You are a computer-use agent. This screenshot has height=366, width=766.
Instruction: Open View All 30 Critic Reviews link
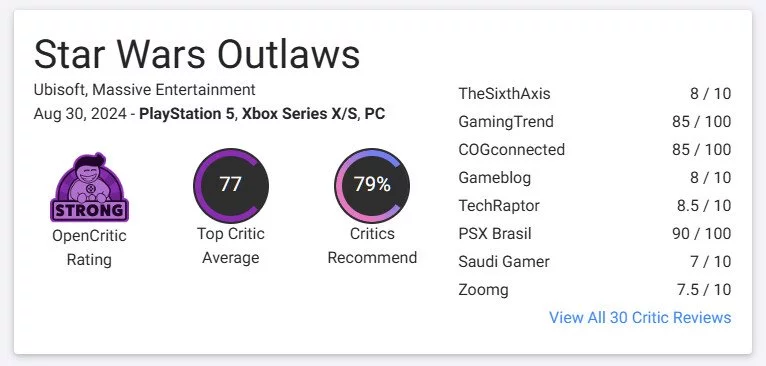[x=640, y=318]
